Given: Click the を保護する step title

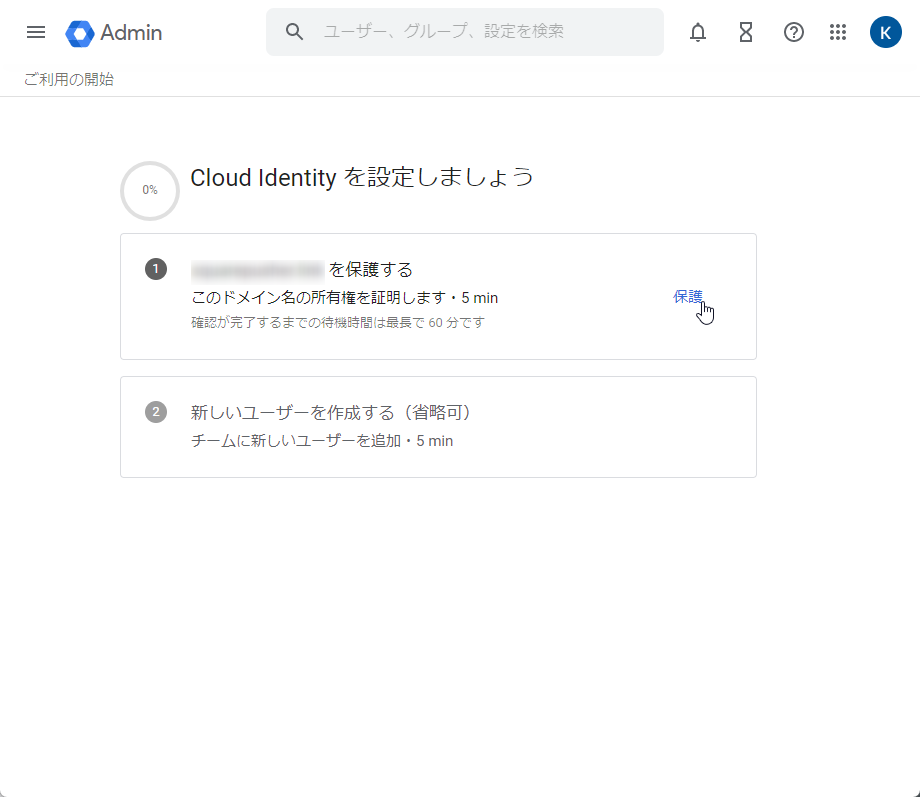Looking at the screenshot, I should 370,269.
